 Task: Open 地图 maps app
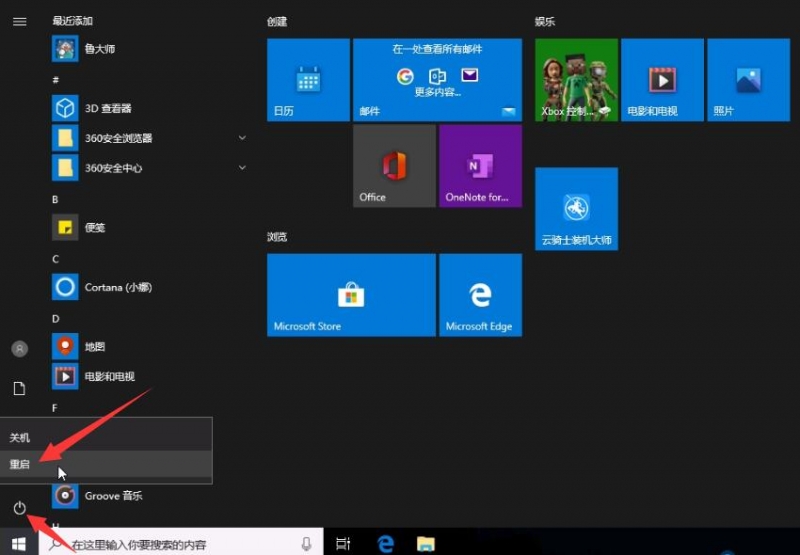pos(148,347)
